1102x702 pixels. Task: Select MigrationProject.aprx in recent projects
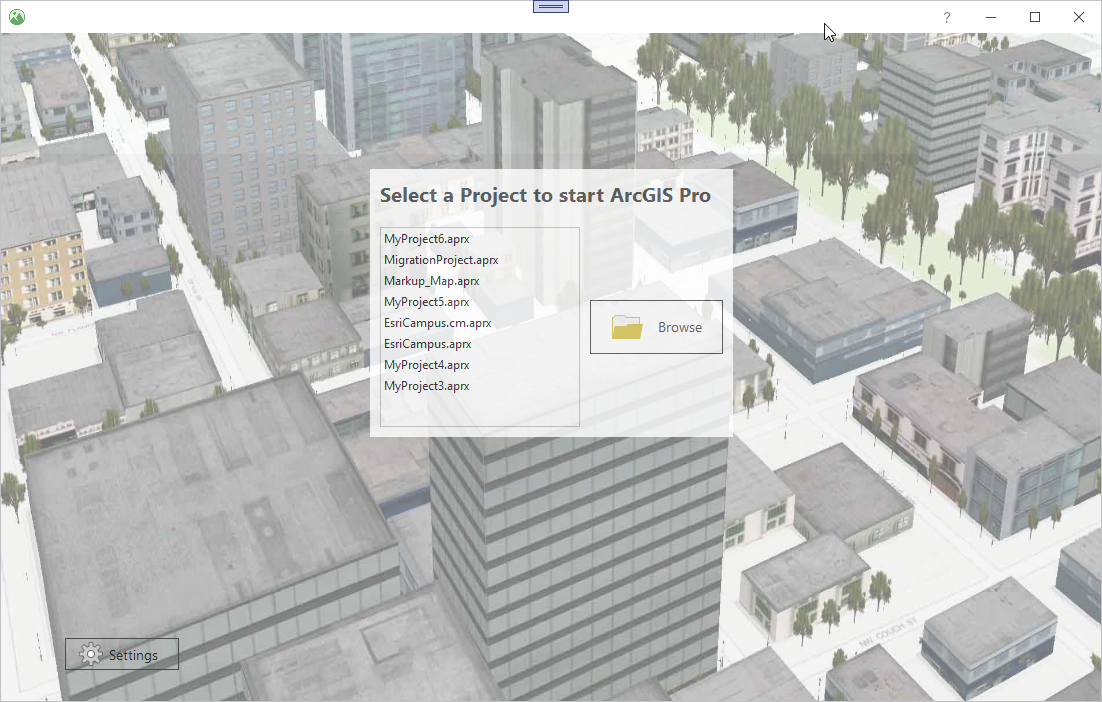[440, 260]
